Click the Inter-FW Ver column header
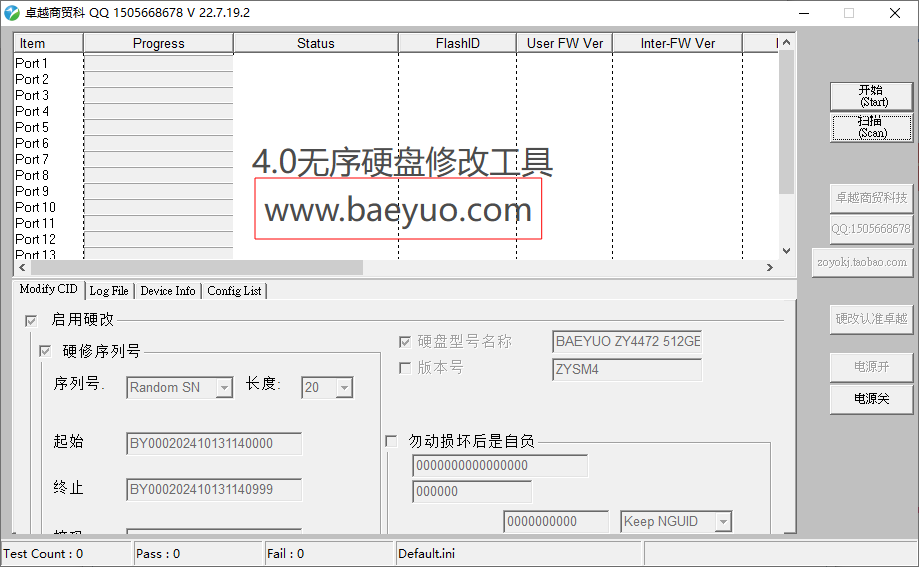Viewport: 919px width, 567px height. 678,43
